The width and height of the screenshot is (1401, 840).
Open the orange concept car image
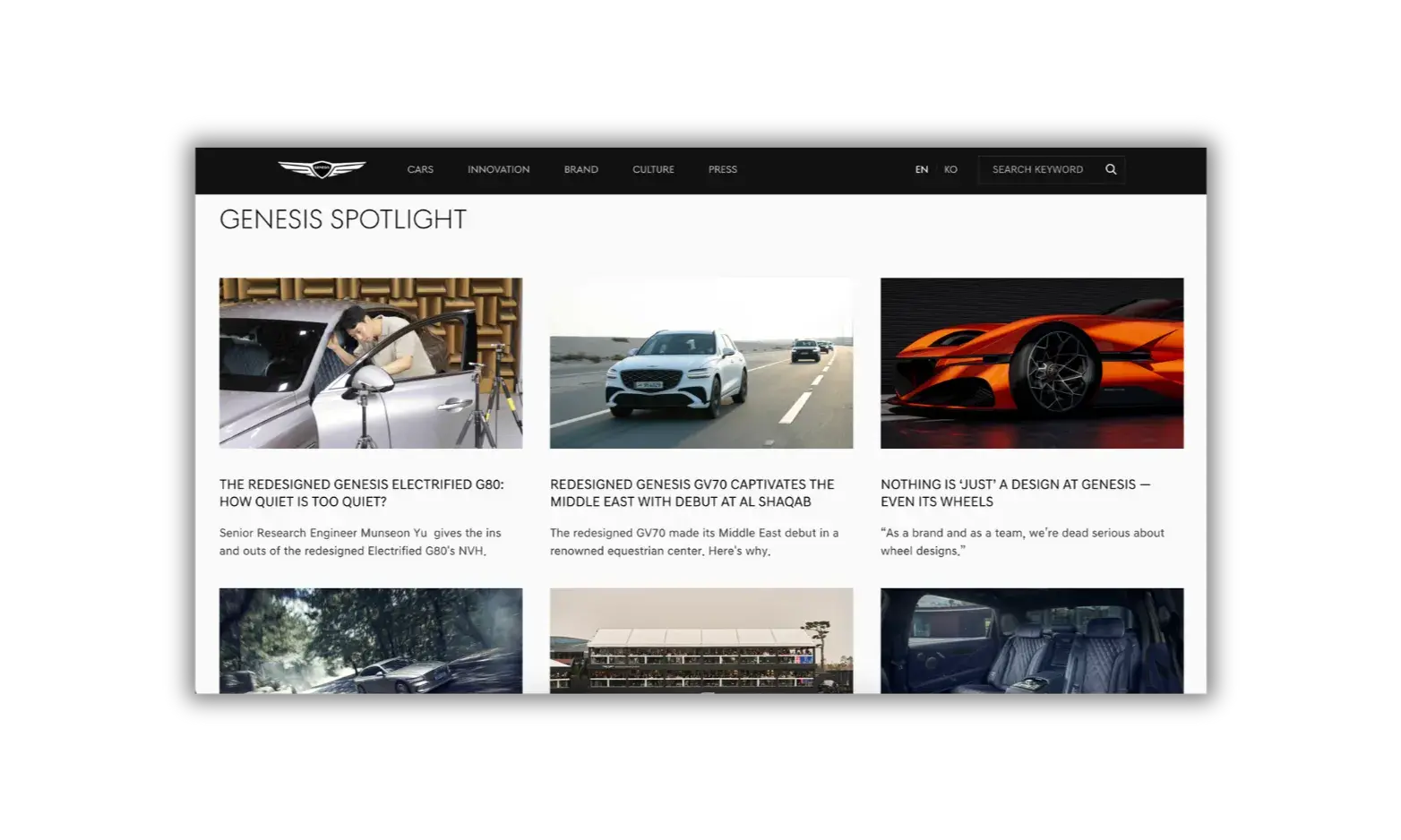pos(1032,363)
